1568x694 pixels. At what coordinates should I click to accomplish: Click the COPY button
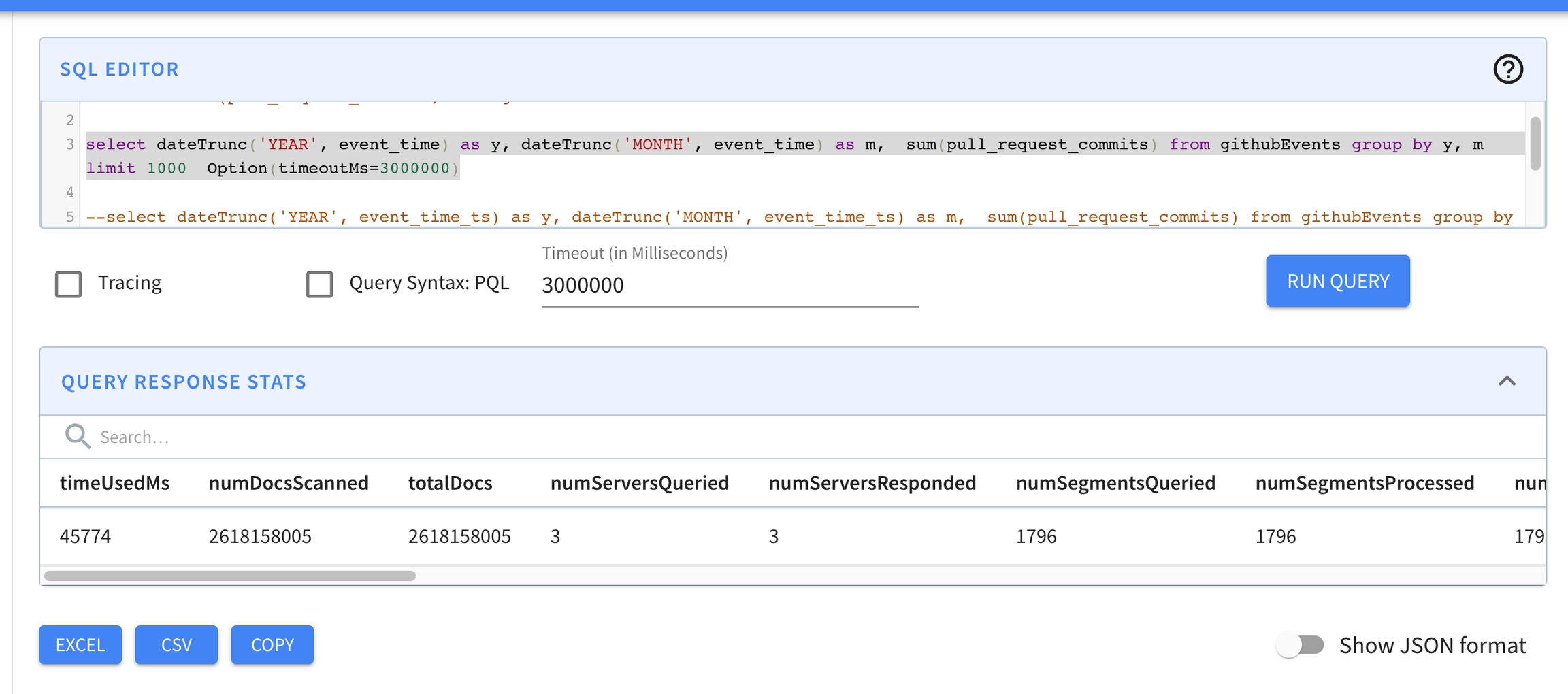272,645
